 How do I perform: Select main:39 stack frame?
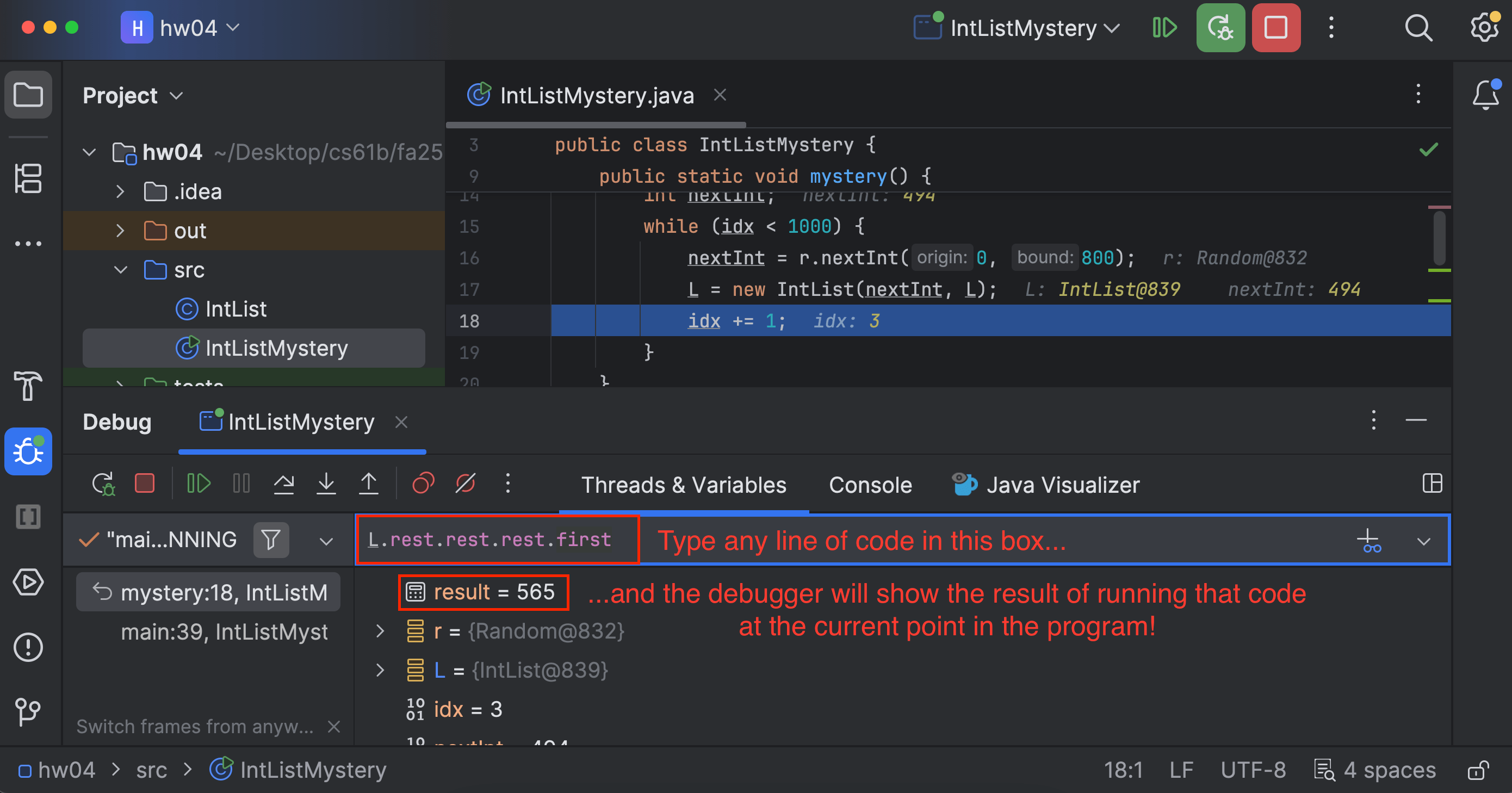223,632
